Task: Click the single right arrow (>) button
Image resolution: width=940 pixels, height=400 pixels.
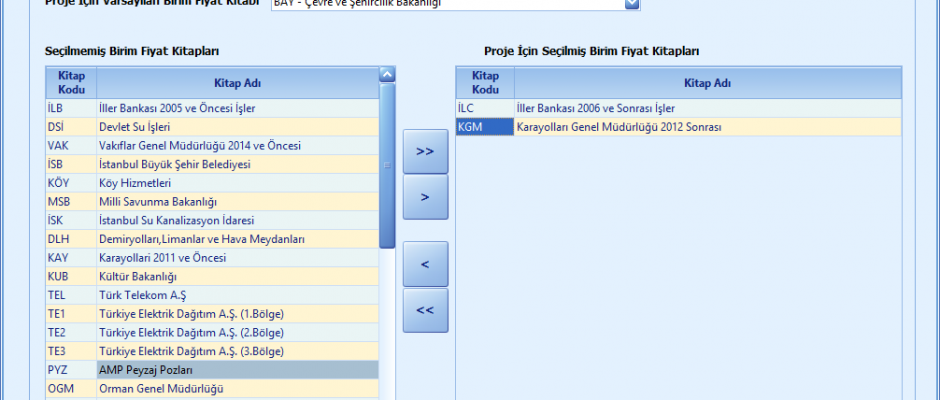Action: click(x=425, y=197)
